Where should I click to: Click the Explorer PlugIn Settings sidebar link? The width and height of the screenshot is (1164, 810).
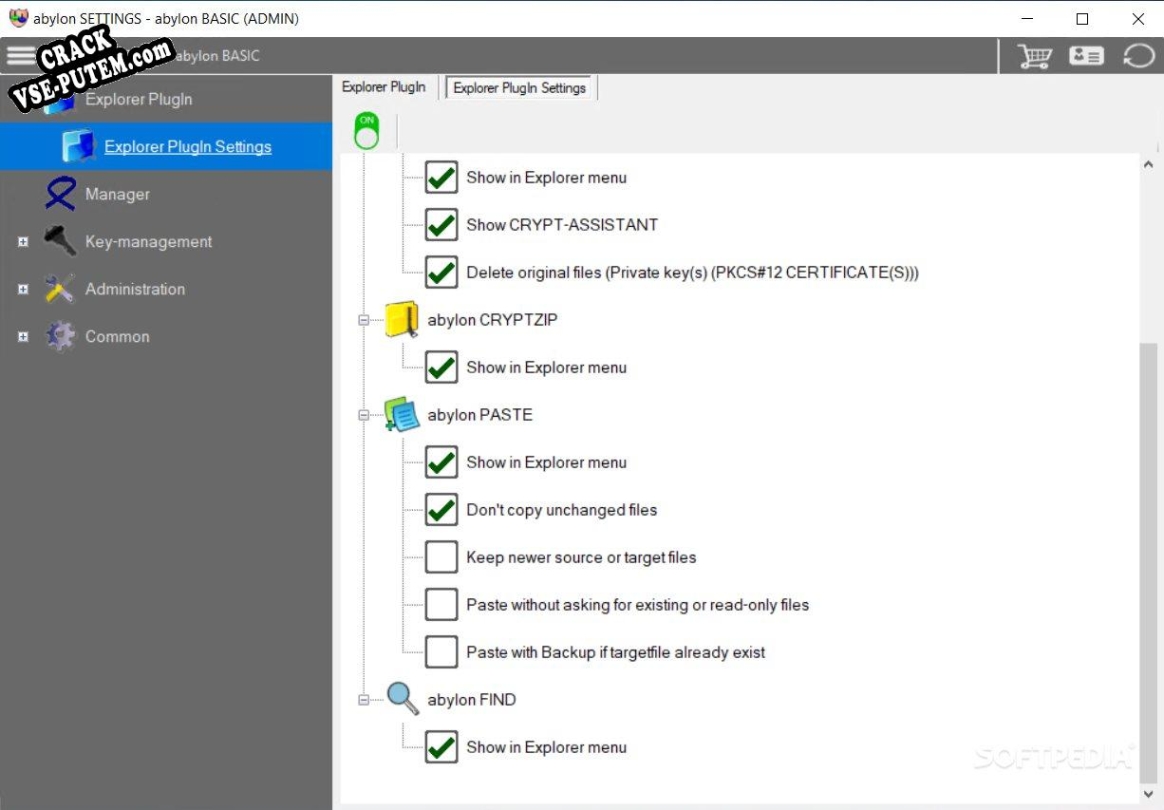pos(188,146)
